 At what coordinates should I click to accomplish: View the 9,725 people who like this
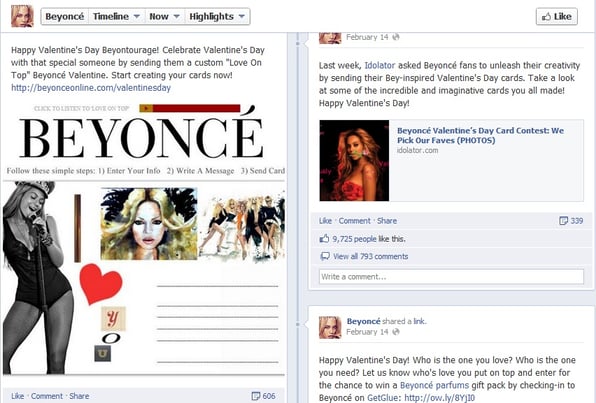[354, 239]
